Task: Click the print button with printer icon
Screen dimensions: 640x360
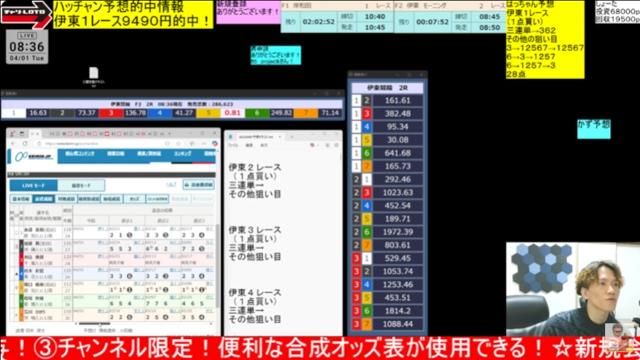Action: coord(199,185)
